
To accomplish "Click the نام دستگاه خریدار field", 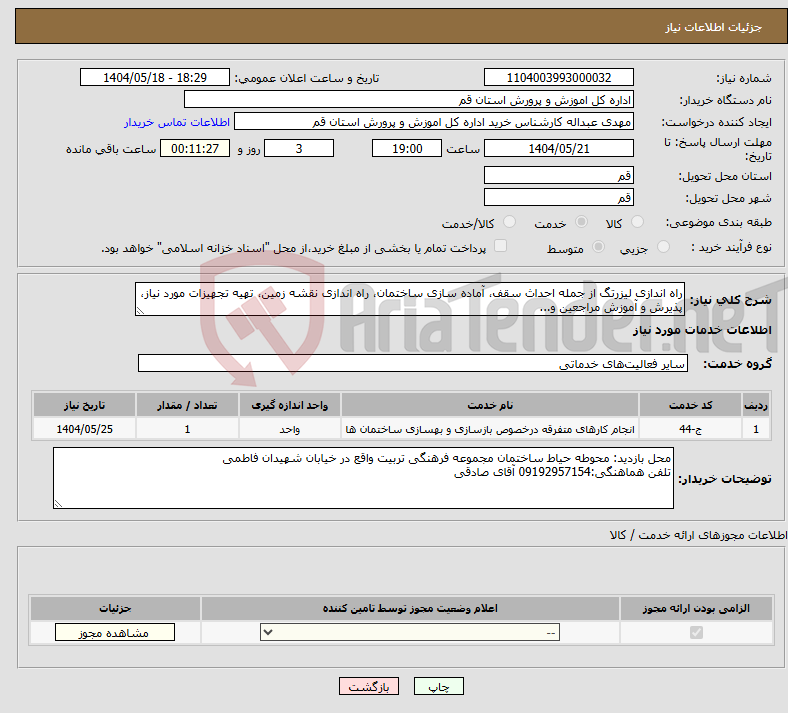I will coord(409,99).
